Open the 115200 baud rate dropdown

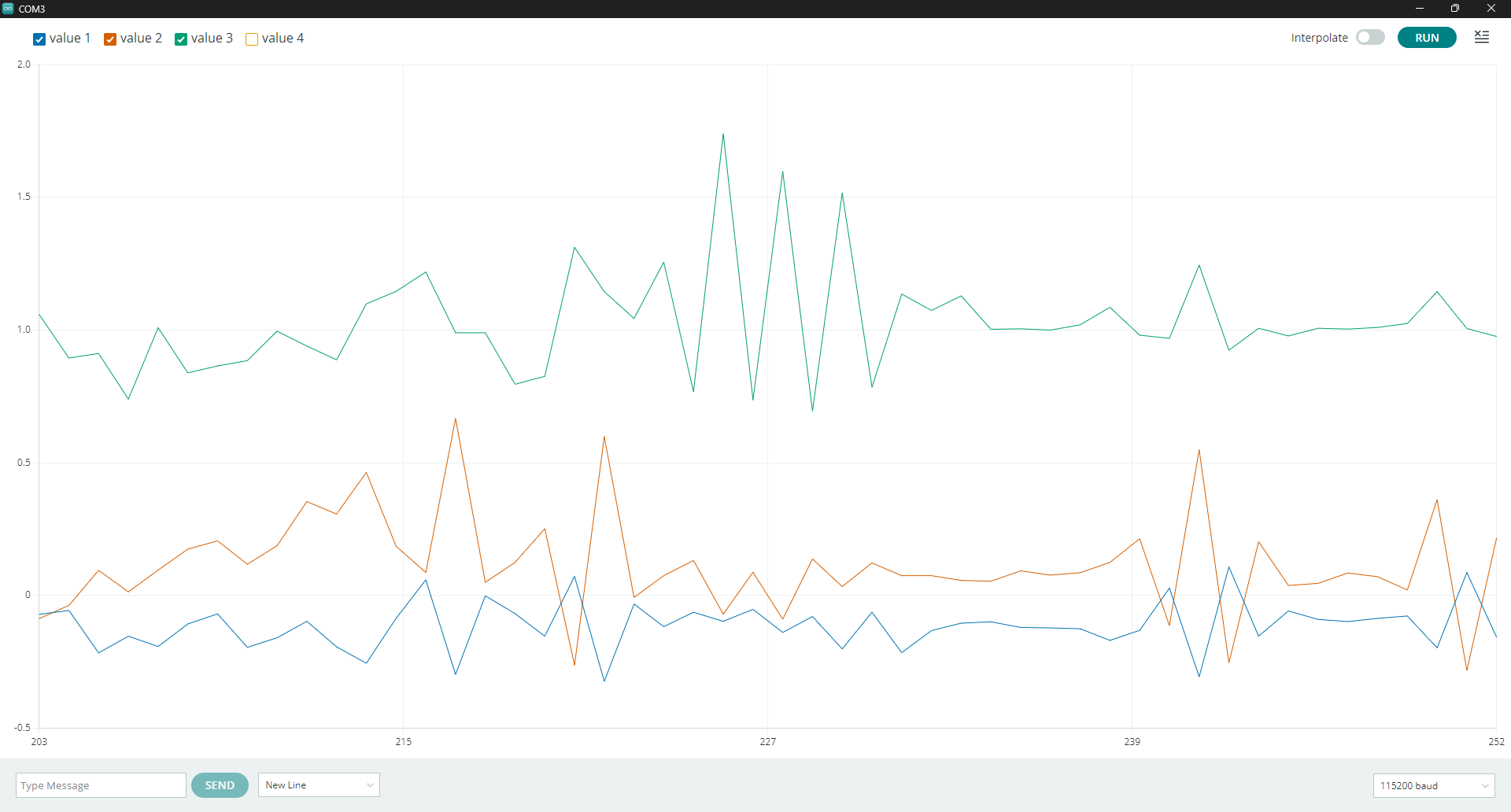coord(1434,785)
